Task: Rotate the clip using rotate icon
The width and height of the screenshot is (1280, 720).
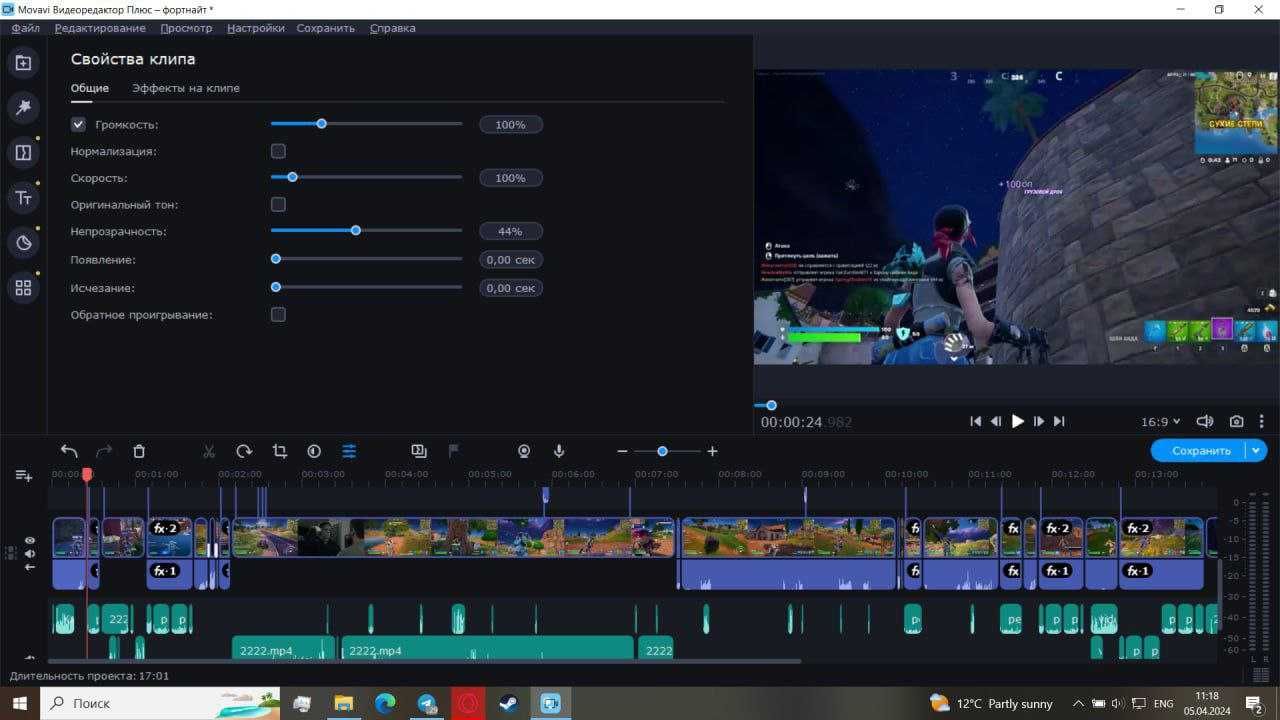Action: coord(244,451)
